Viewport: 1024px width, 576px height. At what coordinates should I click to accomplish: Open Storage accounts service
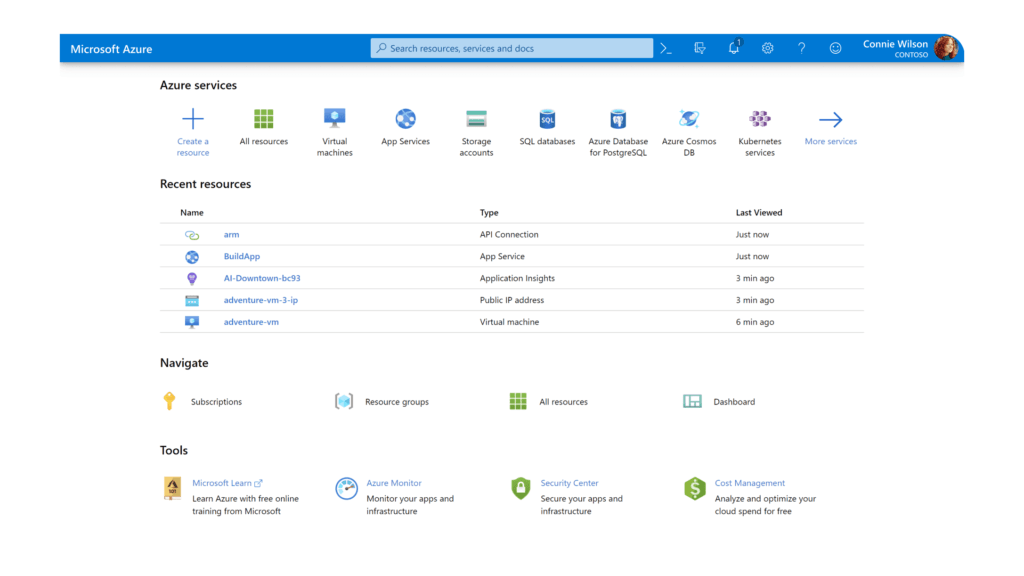pyautogui.click(x=476, y=119)
